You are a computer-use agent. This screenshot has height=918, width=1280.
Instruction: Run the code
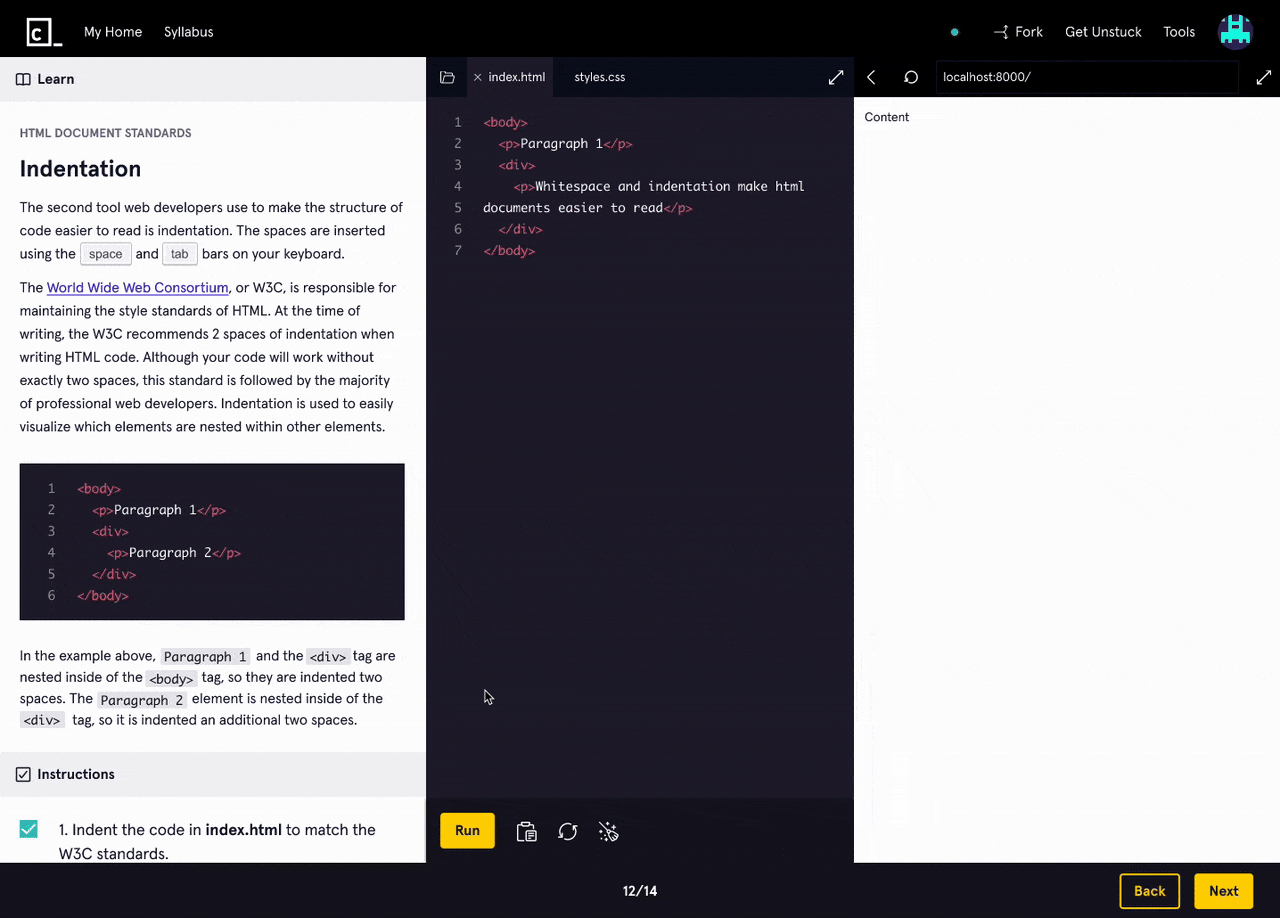tap(467, 830)
